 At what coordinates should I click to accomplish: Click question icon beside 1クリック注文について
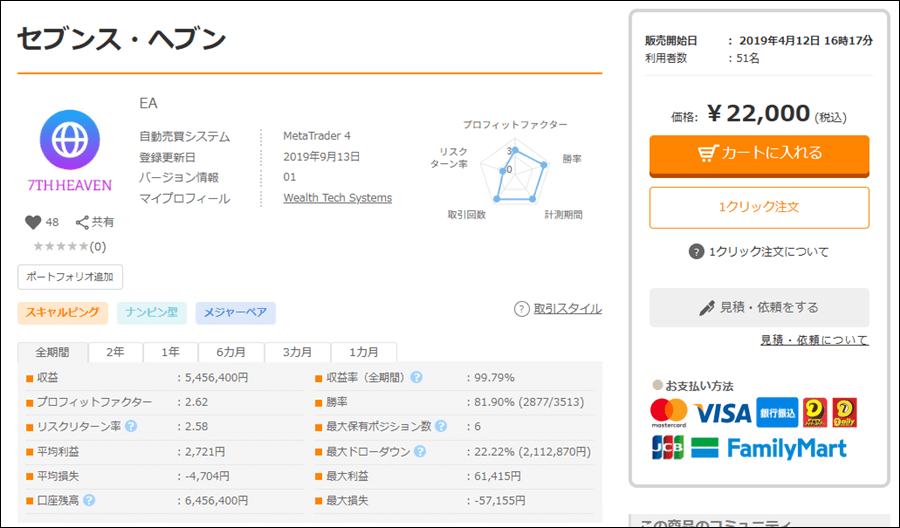[x=696, y=252]
